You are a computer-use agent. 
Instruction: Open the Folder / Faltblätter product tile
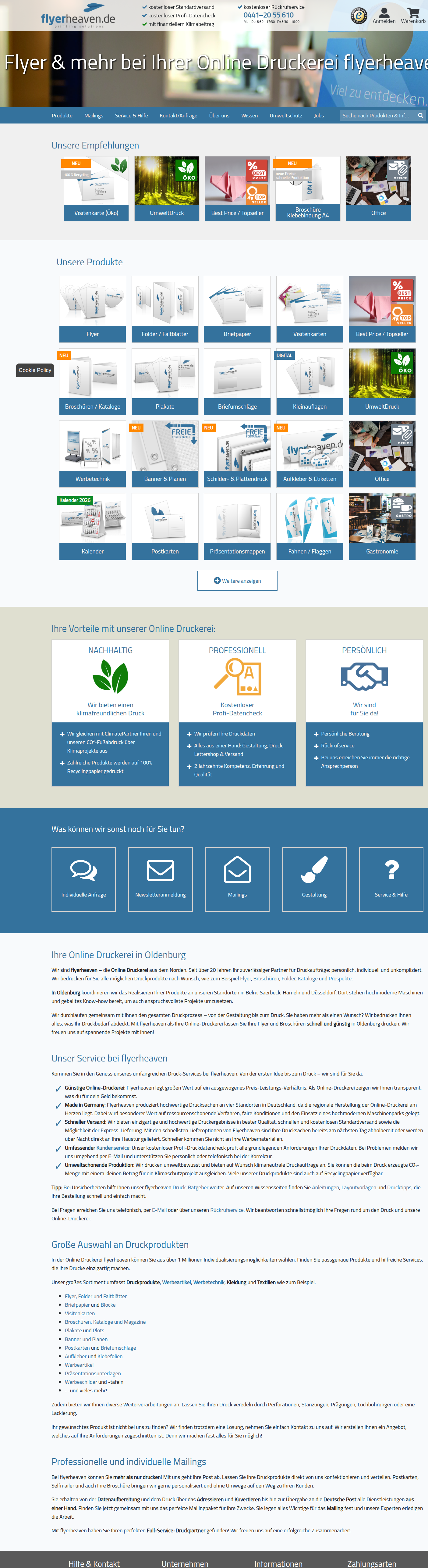165,309
